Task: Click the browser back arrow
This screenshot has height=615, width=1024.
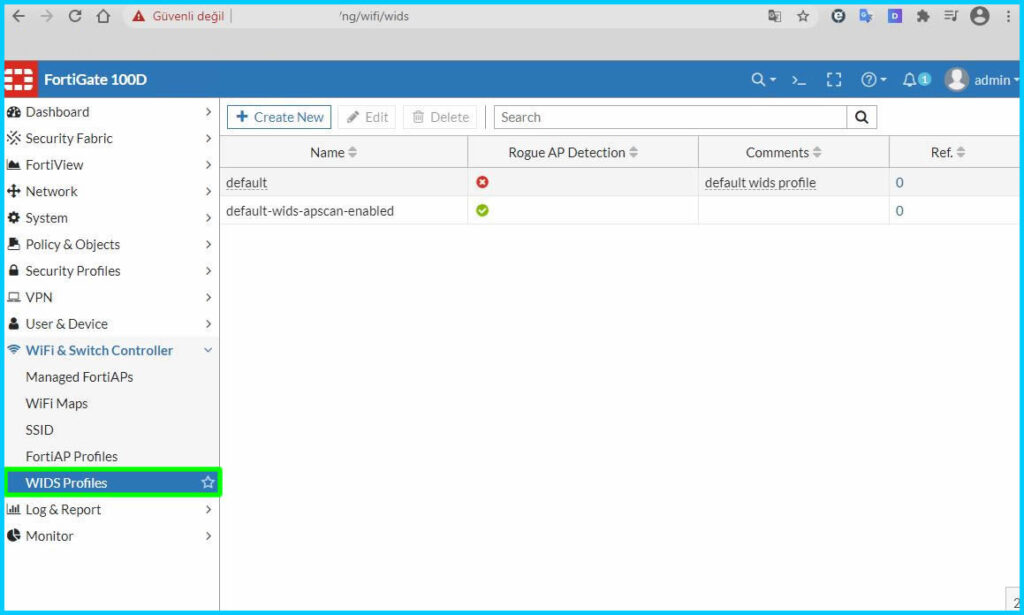Action: click(18, 16)
